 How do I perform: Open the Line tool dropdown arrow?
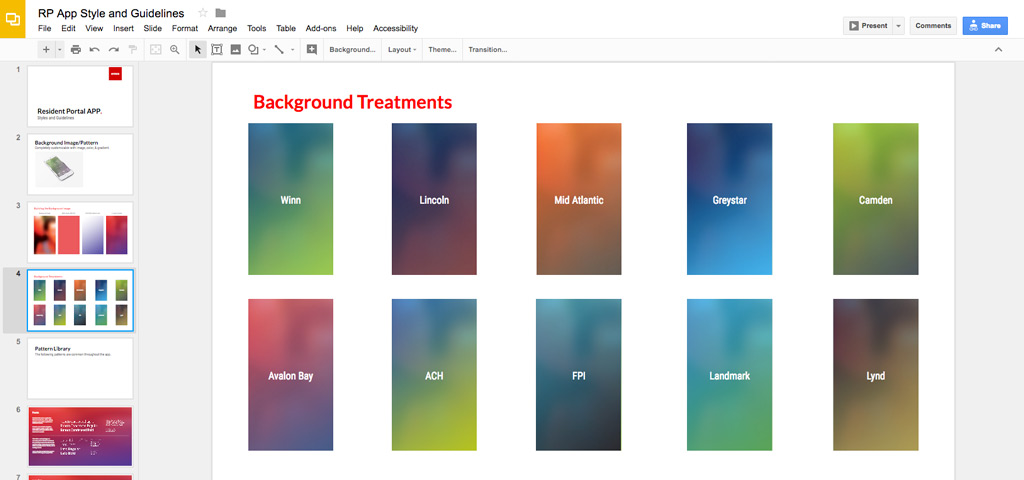[293, 50]
